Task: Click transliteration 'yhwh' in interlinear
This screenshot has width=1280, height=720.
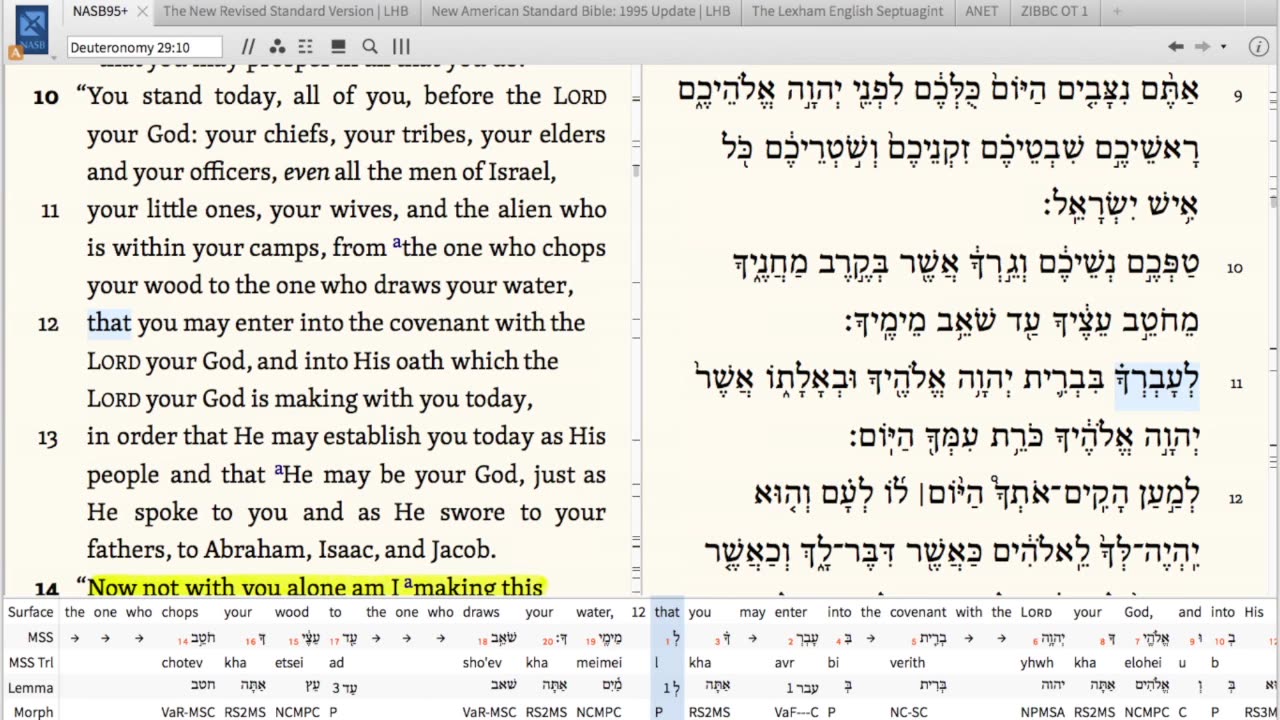Action: tap(1036, 662)
